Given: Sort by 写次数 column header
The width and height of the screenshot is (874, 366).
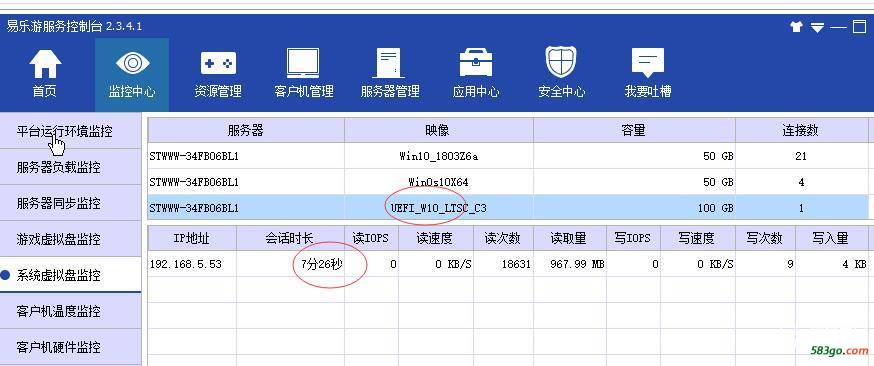Looking at the screenshot, I should (x=765, y=238).
